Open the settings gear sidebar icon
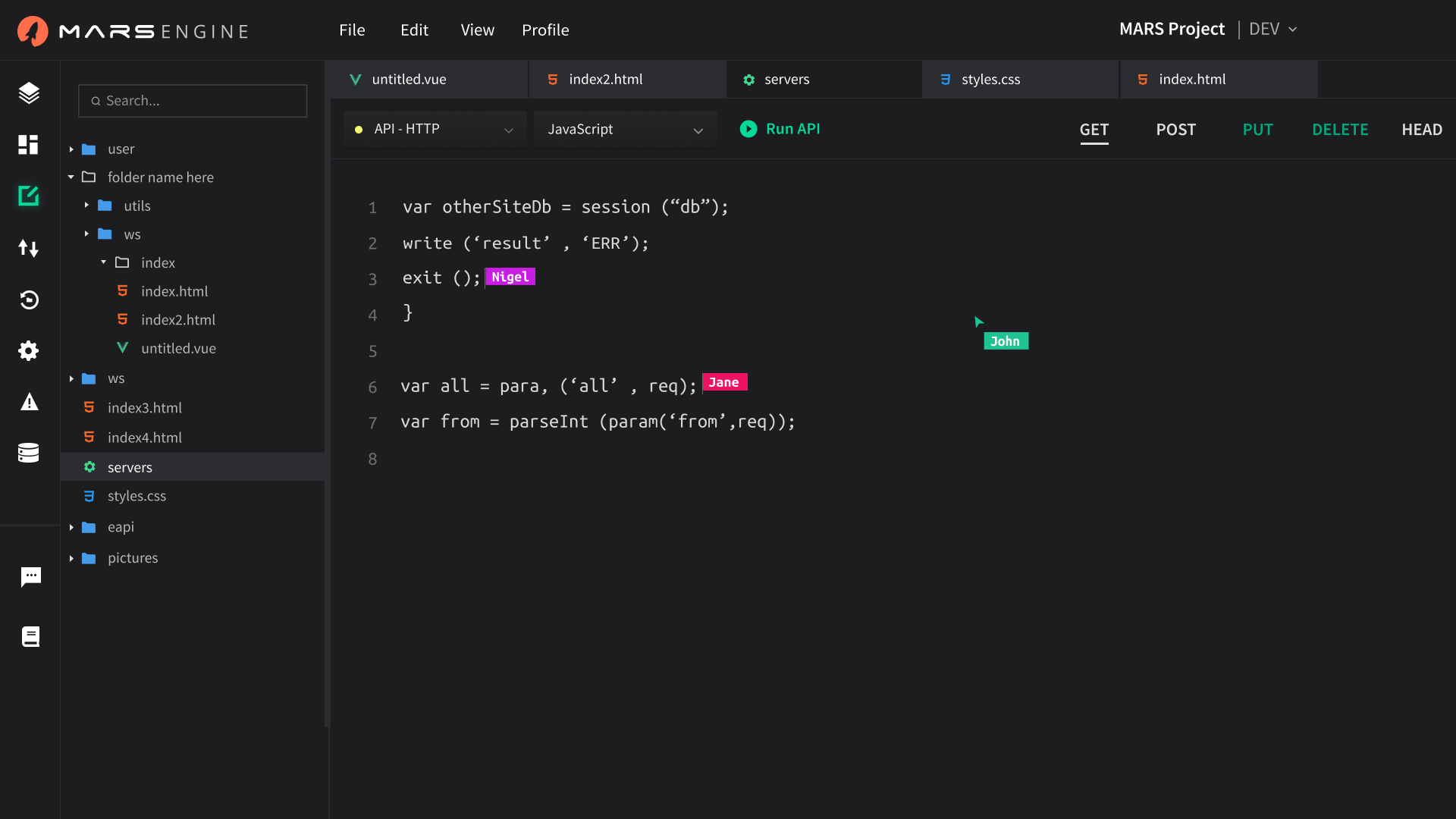Image resolution: width=1456 pixels, height=819 pixels. [29, 350]
